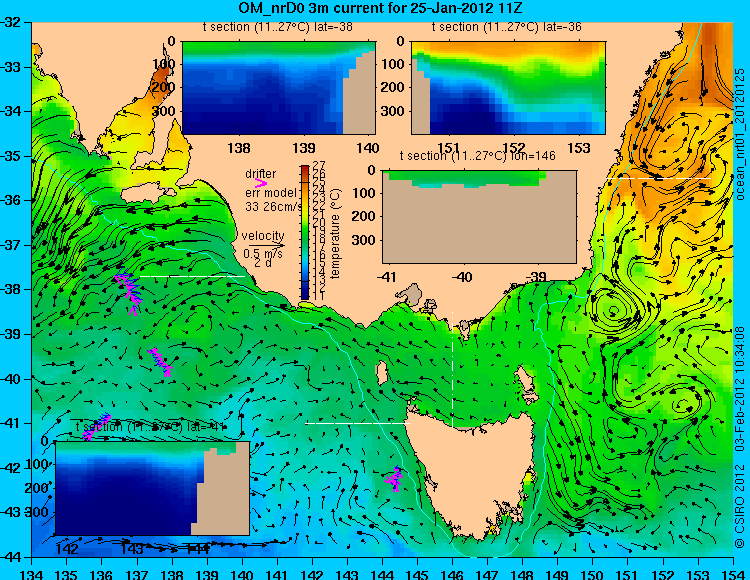Click the vertical 'temperature (°C)' label

(336, 233)
